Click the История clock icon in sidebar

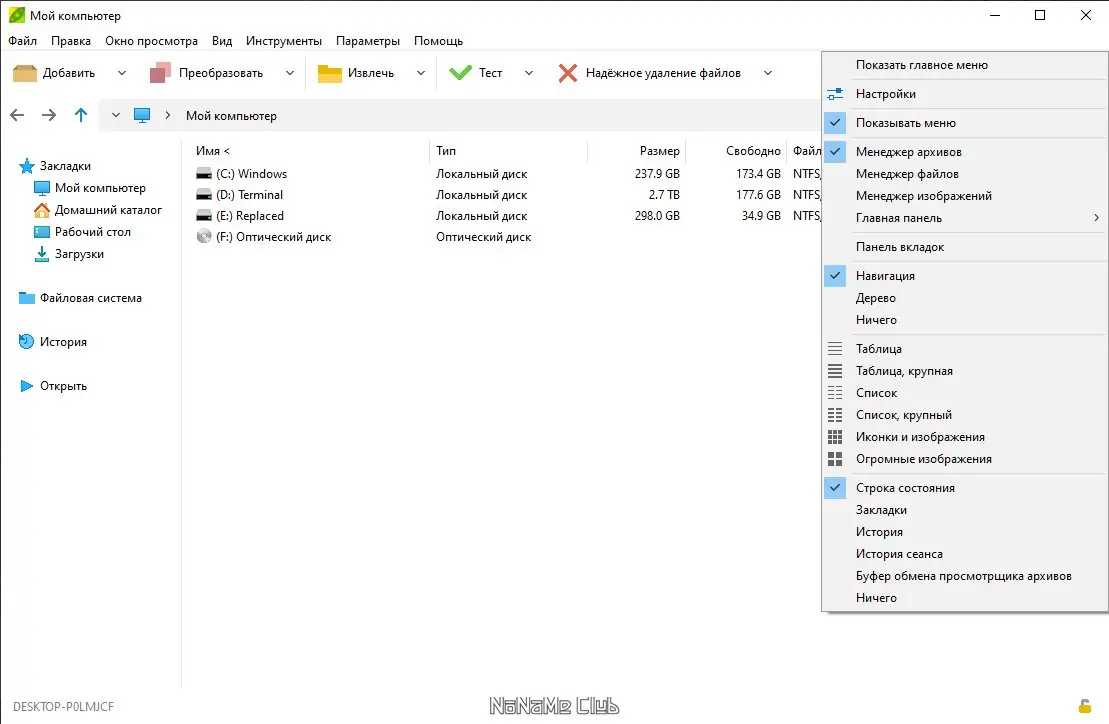(x=26, y=341)
